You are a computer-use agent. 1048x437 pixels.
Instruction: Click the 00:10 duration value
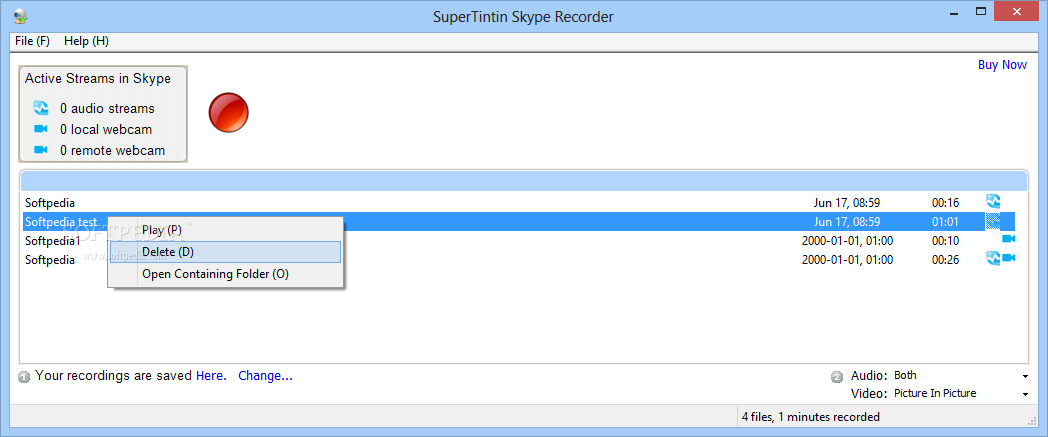pos(946,241)
